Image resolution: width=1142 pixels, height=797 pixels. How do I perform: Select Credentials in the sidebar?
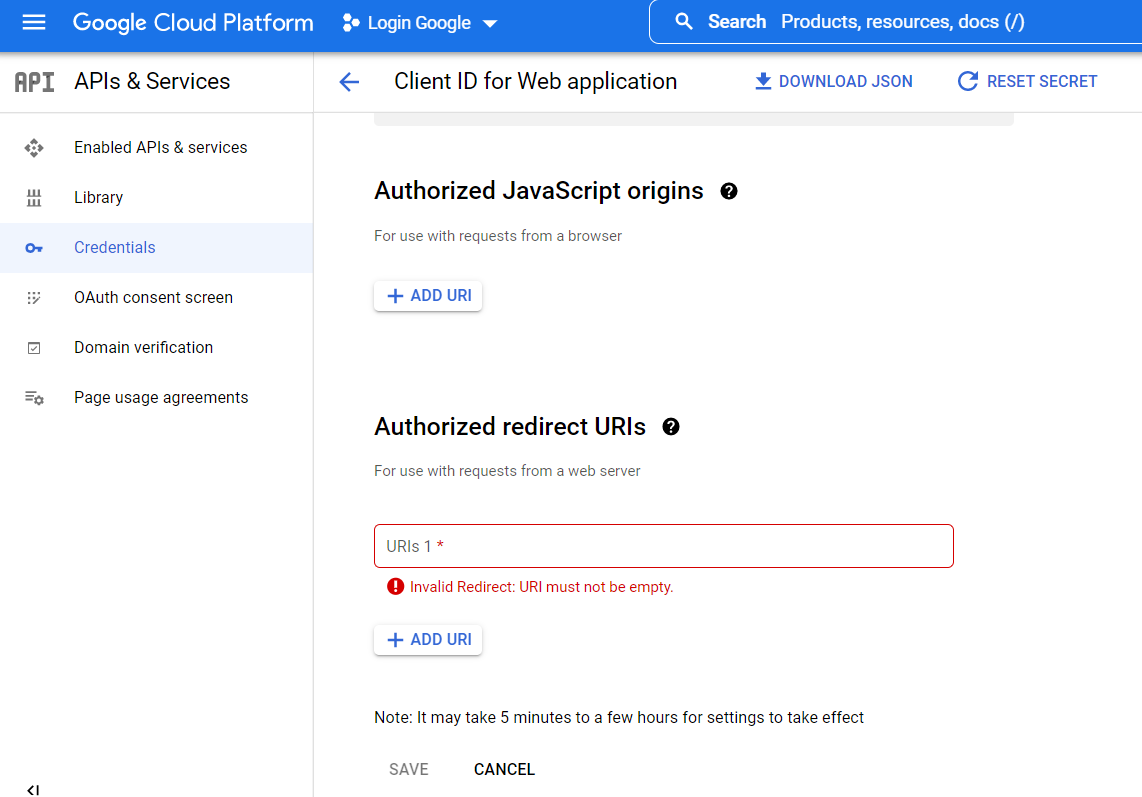point(157,248)
